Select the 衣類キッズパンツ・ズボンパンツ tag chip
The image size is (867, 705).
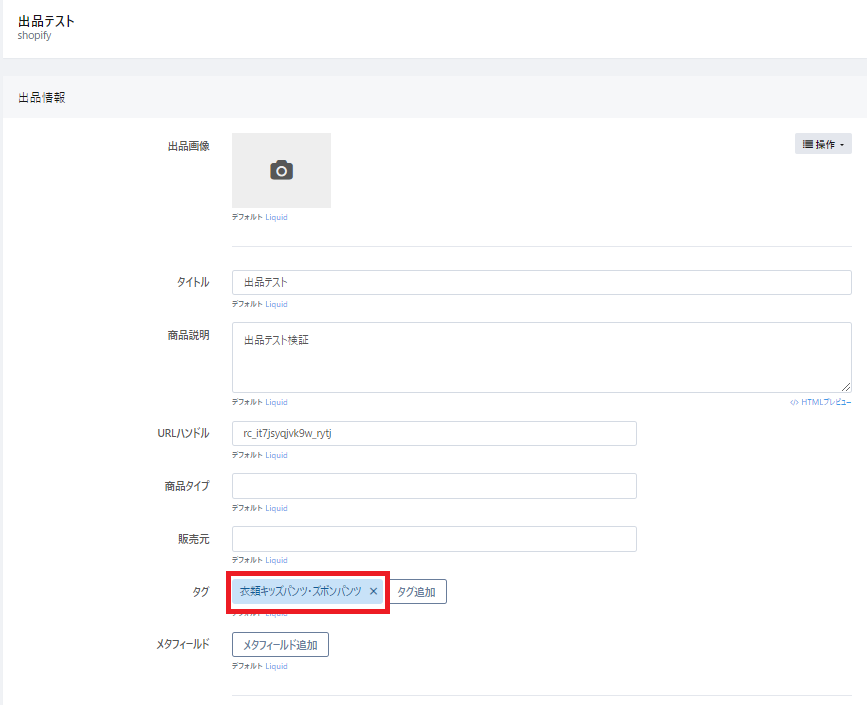299,592
